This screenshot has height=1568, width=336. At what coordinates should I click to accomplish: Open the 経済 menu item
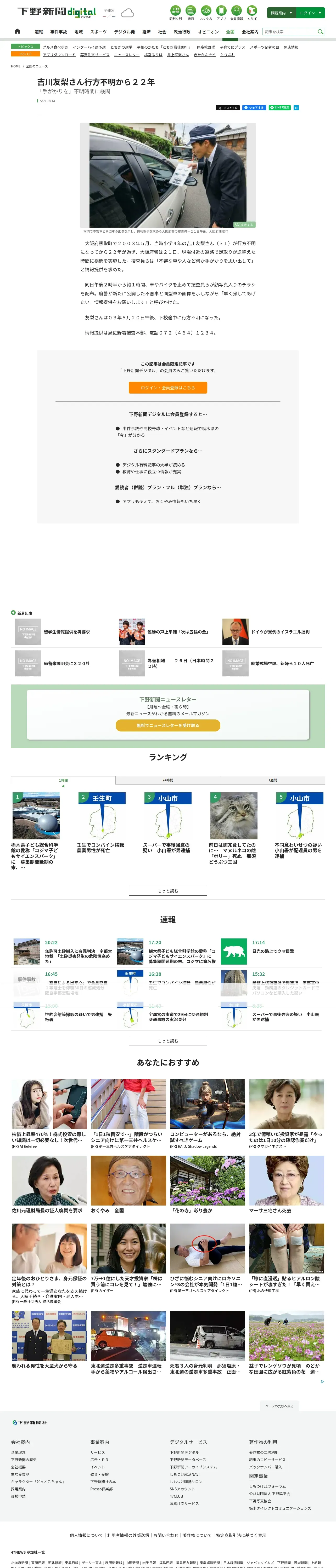146,32
